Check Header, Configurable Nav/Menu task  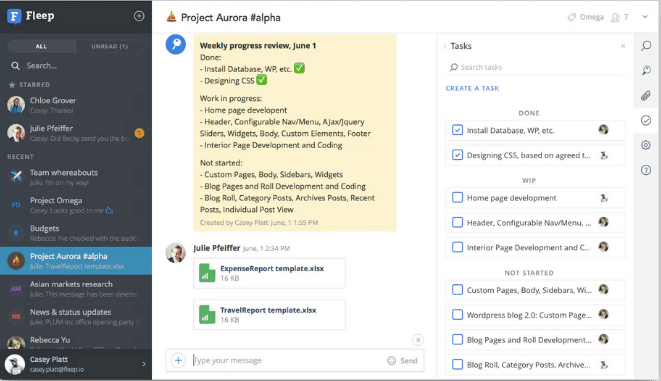[457, 222]
